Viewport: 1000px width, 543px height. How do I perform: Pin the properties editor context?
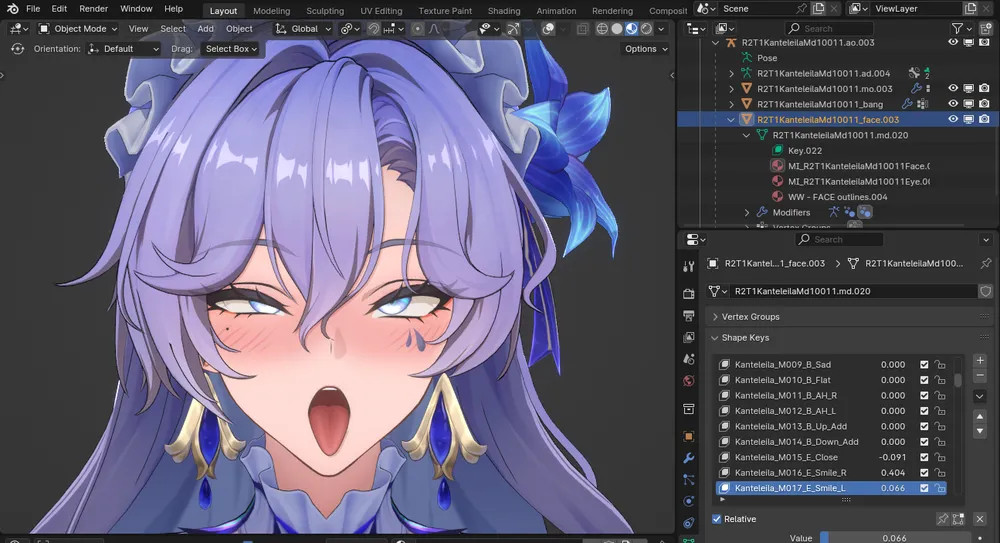986,264
